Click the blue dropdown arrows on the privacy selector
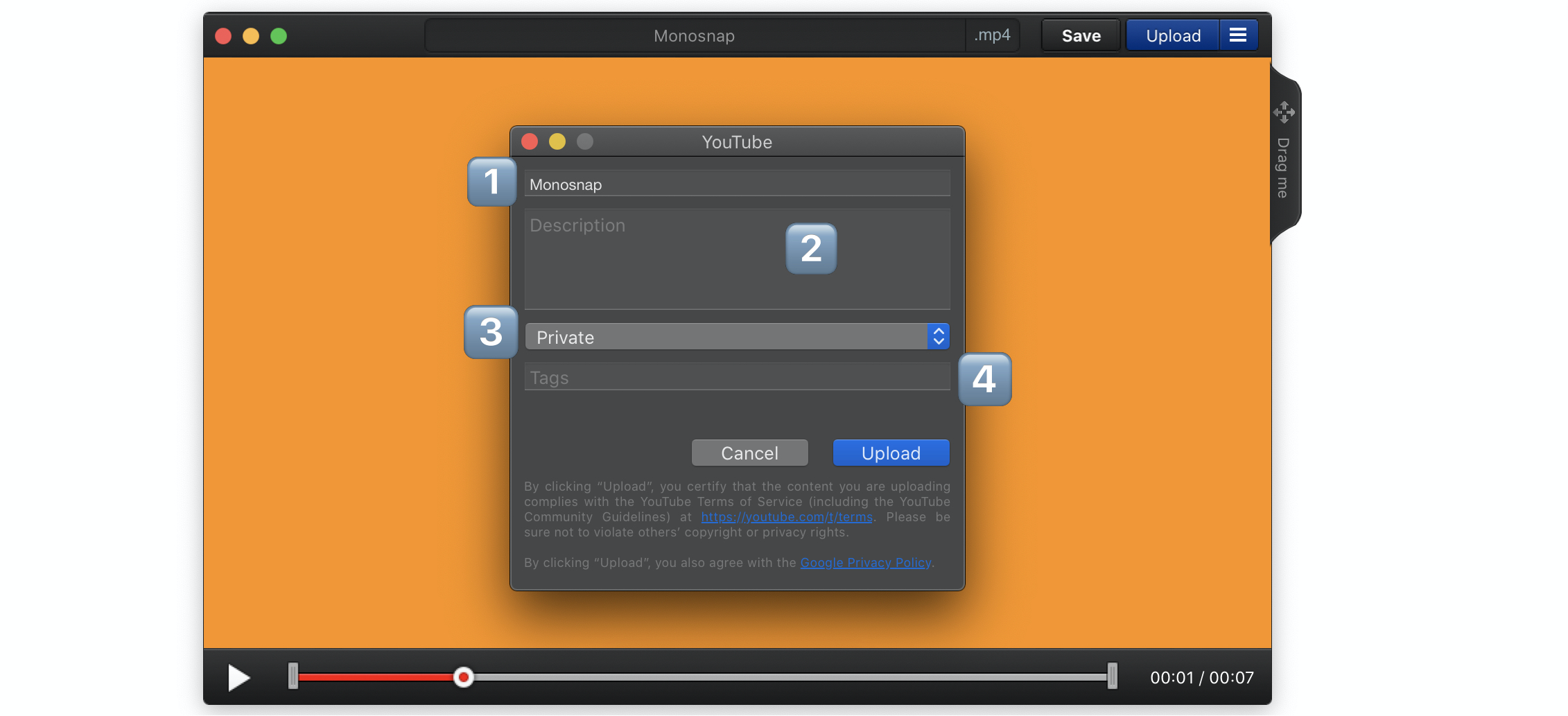The height and width of the screenshot is (716, 1568). point(939,337)
